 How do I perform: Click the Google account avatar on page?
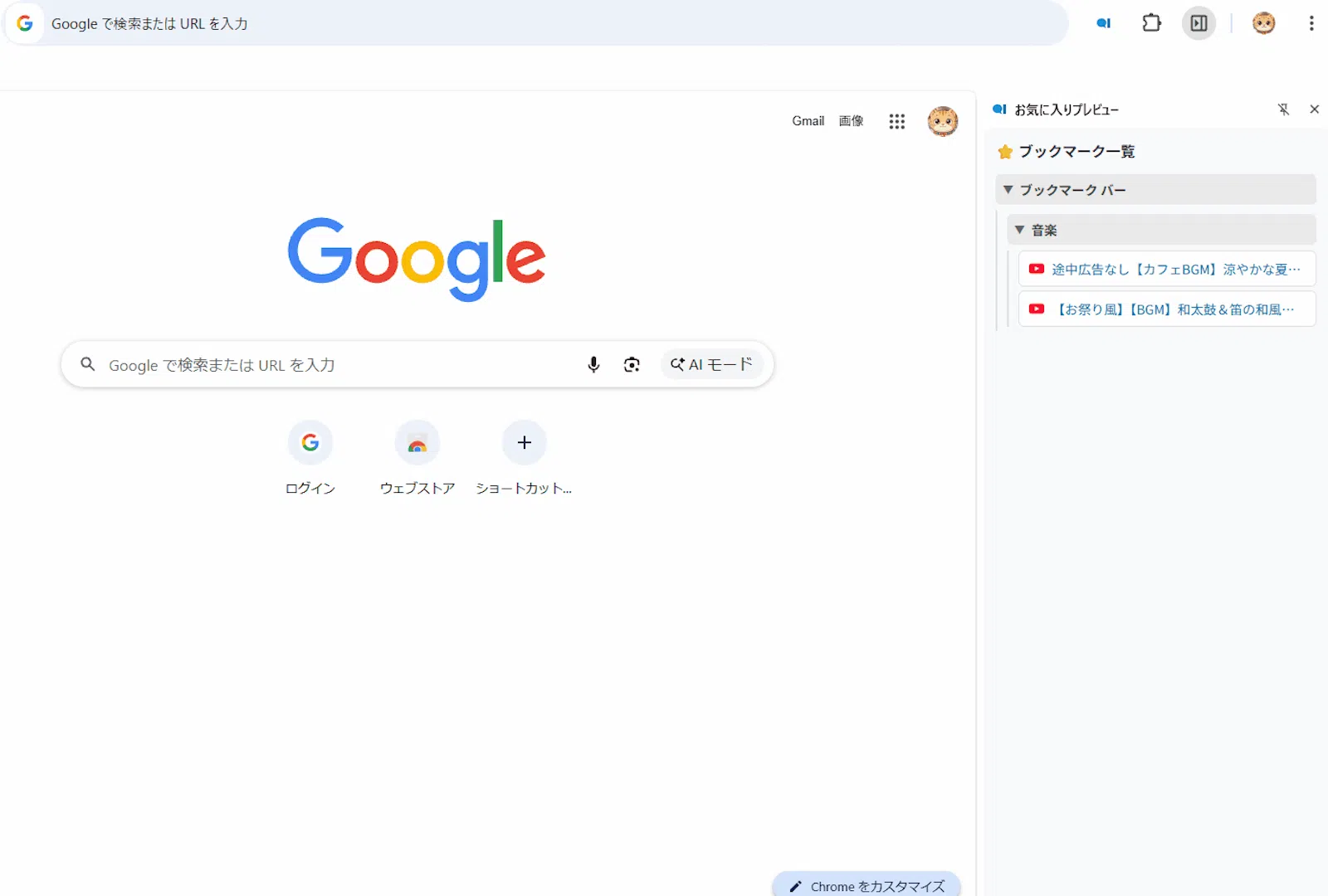pos(942,121)
